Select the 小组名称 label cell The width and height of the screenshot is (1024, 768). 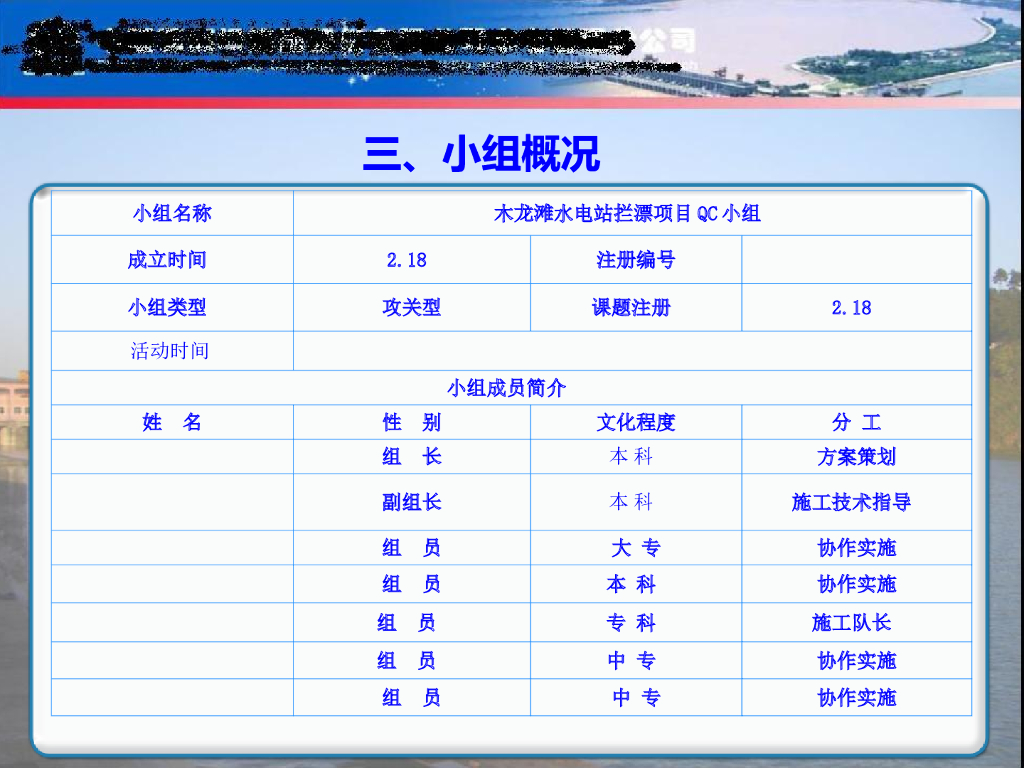coord(172,213)
